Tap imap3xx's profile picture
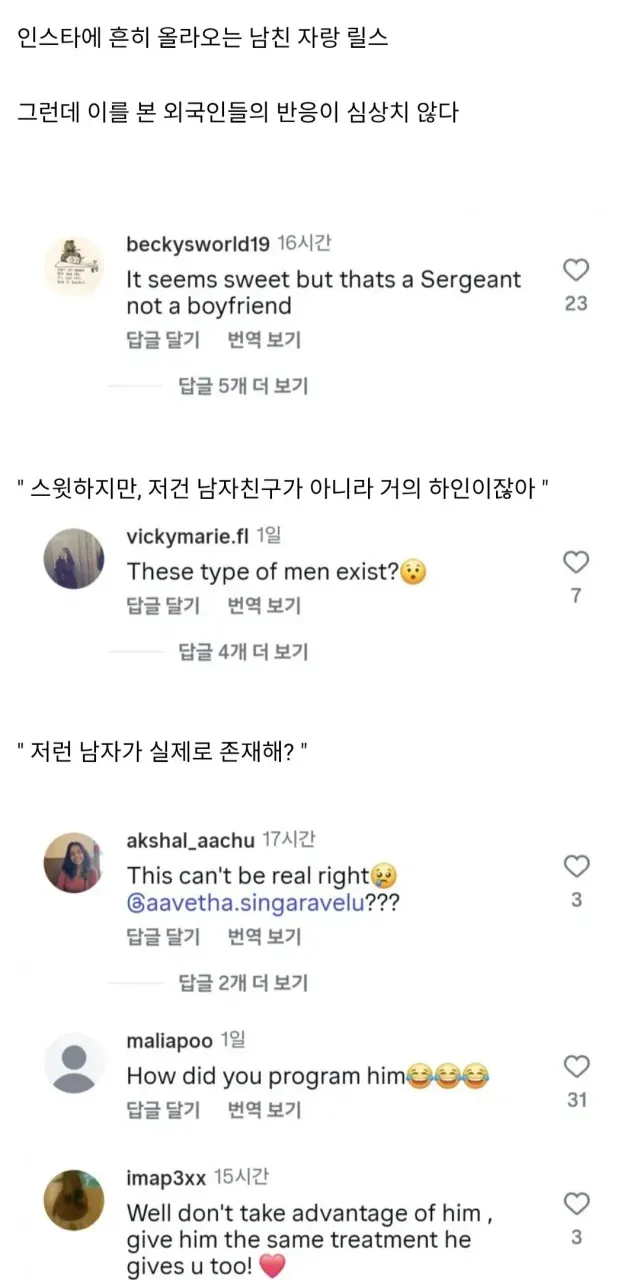 [x=74, y=1200]
